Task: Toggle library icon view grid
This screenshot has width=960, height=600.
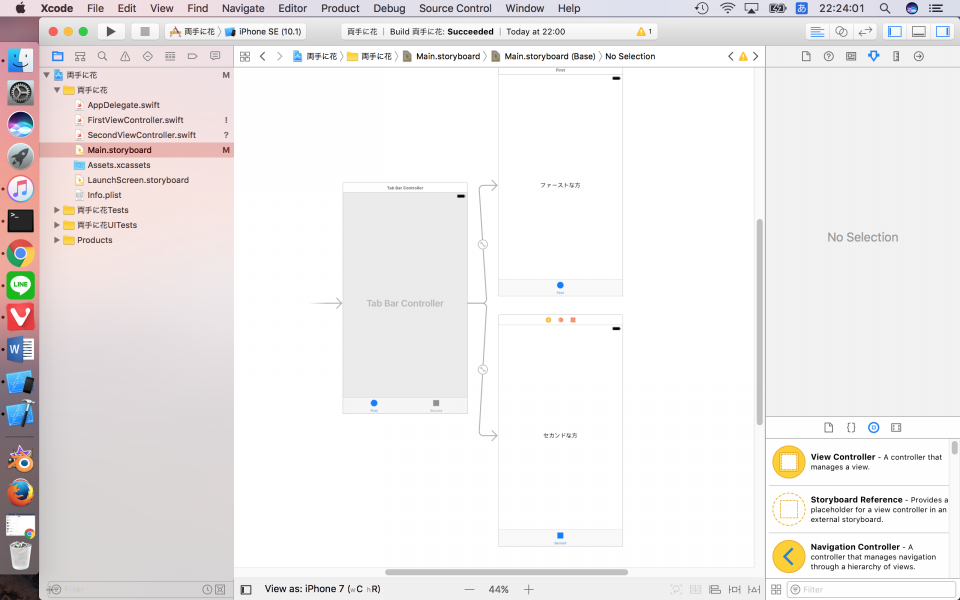Action: [x=776, y=590]
